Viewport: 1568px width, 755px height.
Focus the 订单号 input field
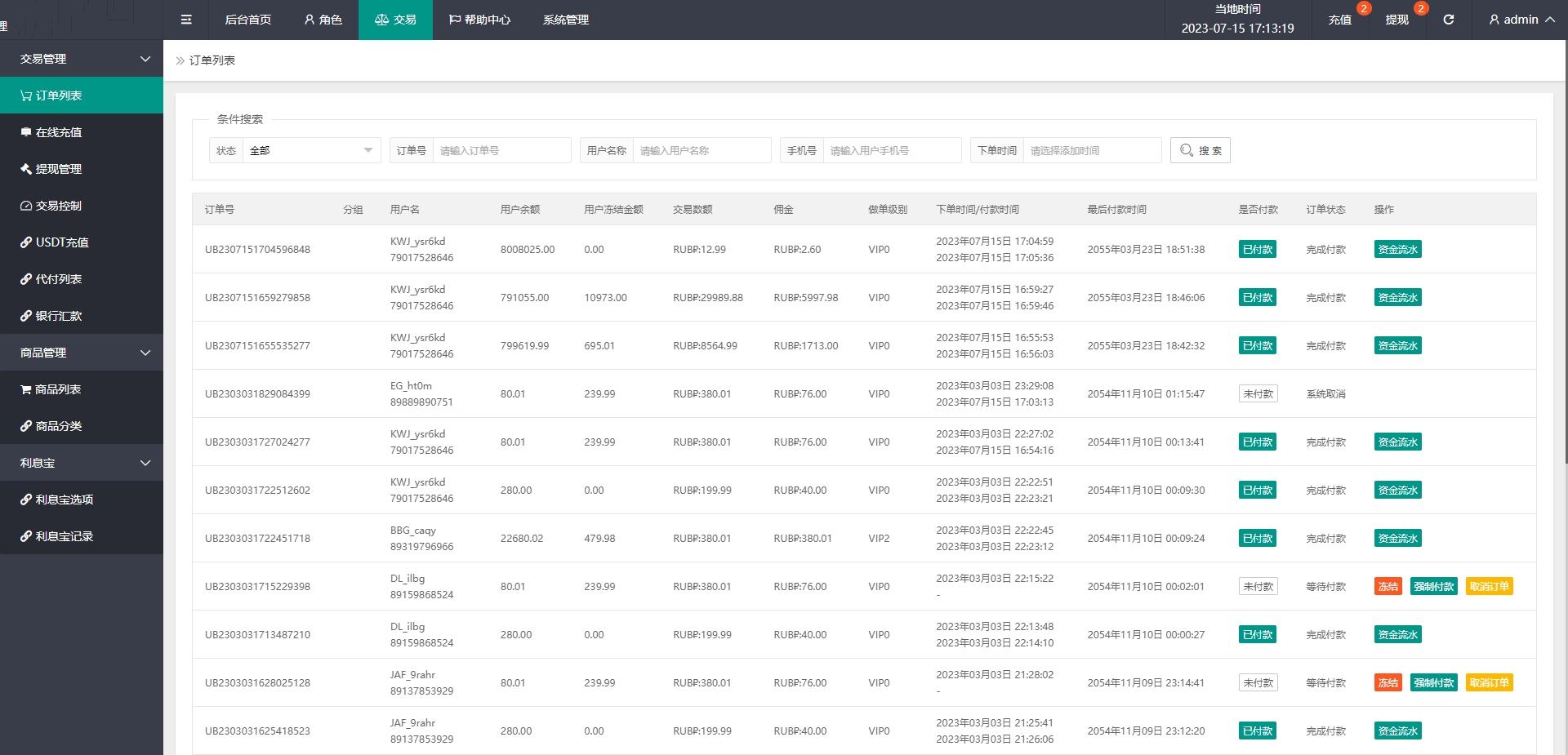tap(501, 150)
